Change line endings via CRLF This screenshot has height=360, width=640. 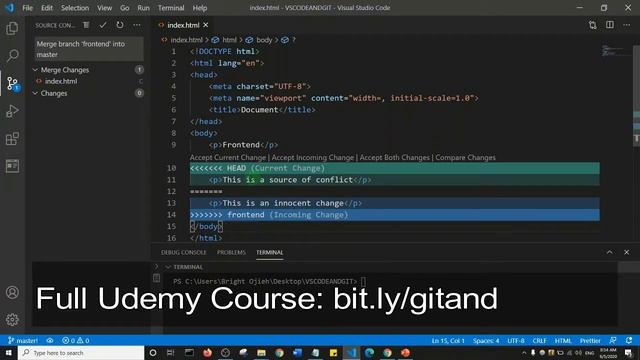[539, 340]
